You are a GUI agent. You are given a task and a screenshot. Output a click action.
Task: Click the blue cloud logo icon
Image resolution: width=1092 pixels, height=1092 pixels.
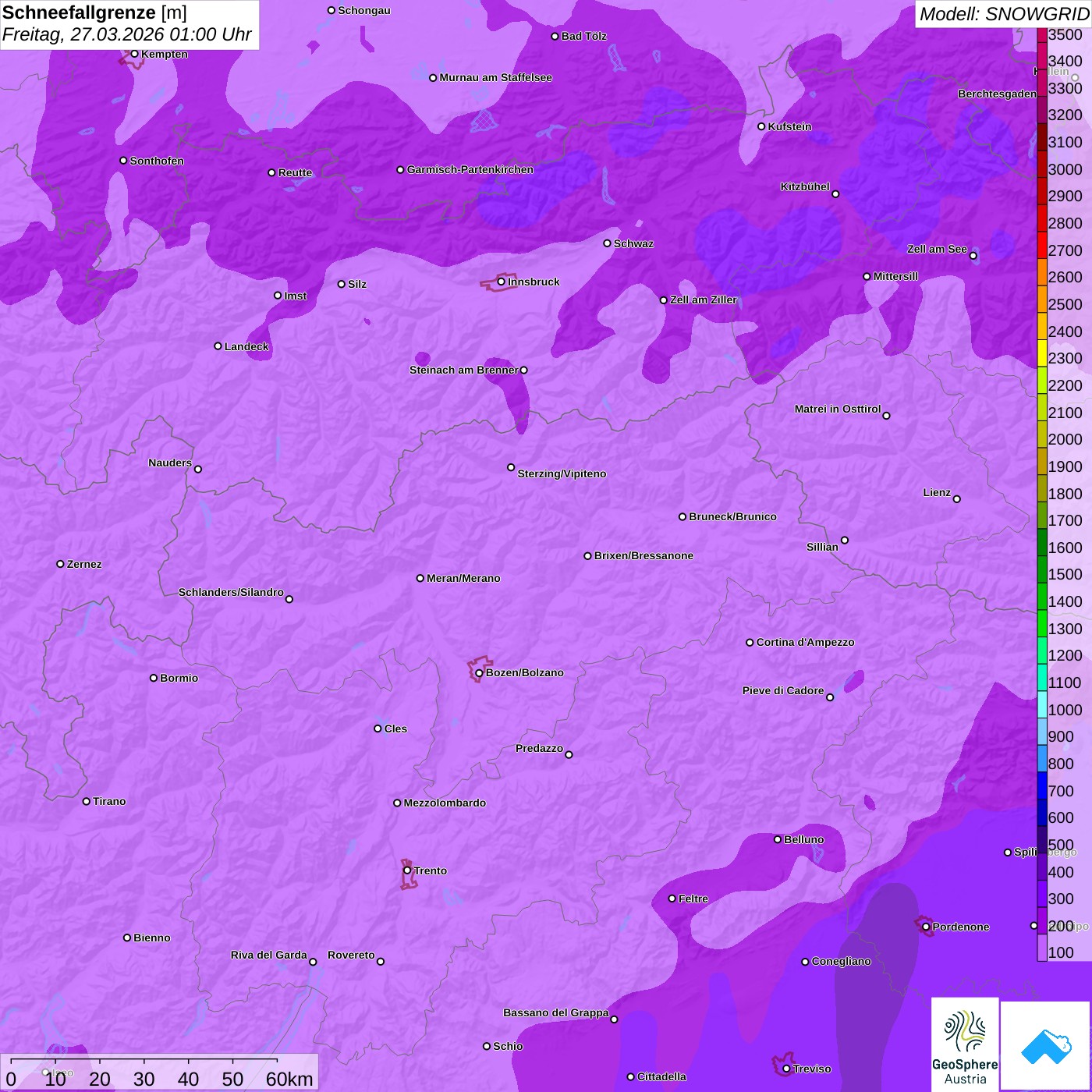(x=1045, y=1046)
